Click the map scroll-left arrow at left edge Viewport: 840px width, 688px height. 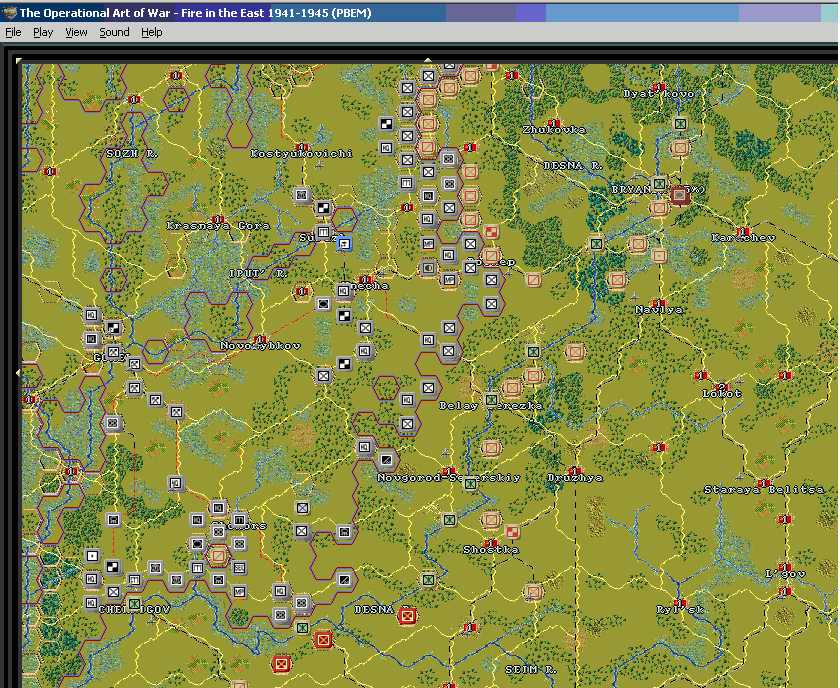pyautogui.click(x=19, y=372)
